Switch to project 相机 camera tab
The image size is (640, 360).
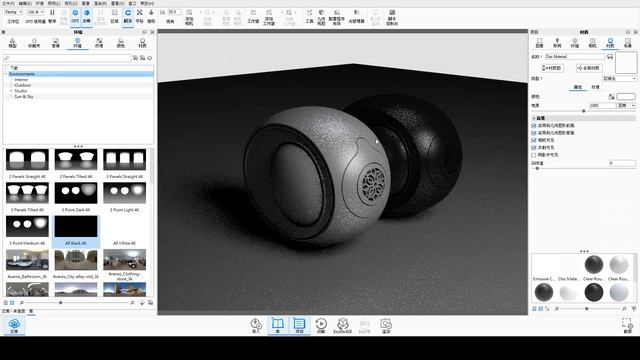[592, 43]
